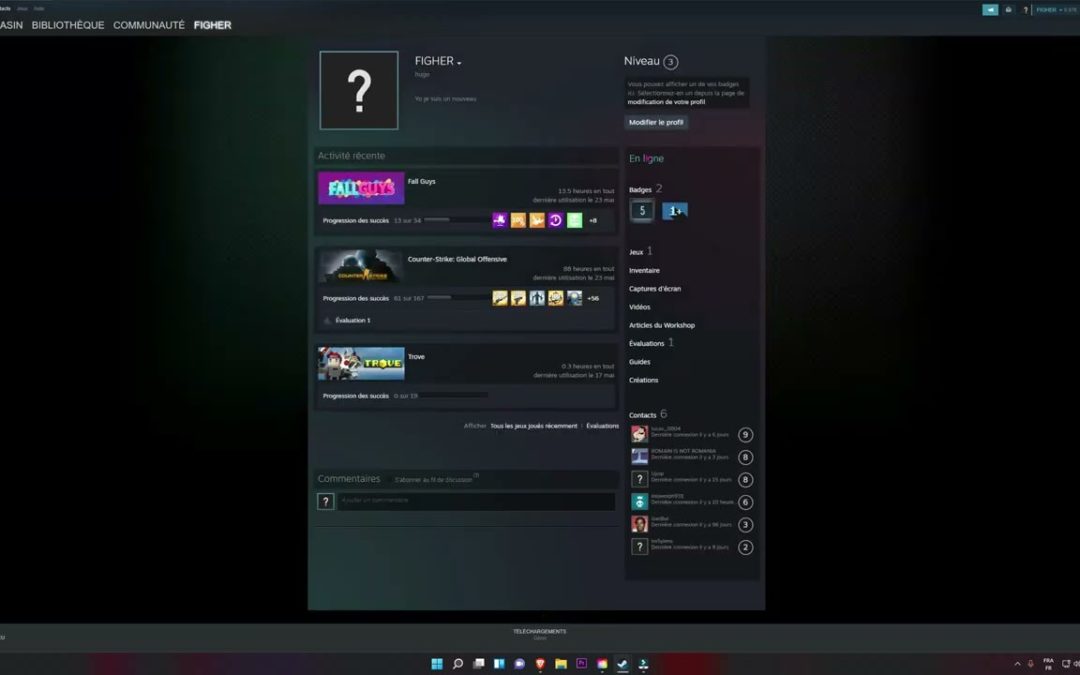The height and width of the screenshot is (675, 1080).
Task: Open the Évaluations 1 sidebar link
Action: [x=651, y=343]
